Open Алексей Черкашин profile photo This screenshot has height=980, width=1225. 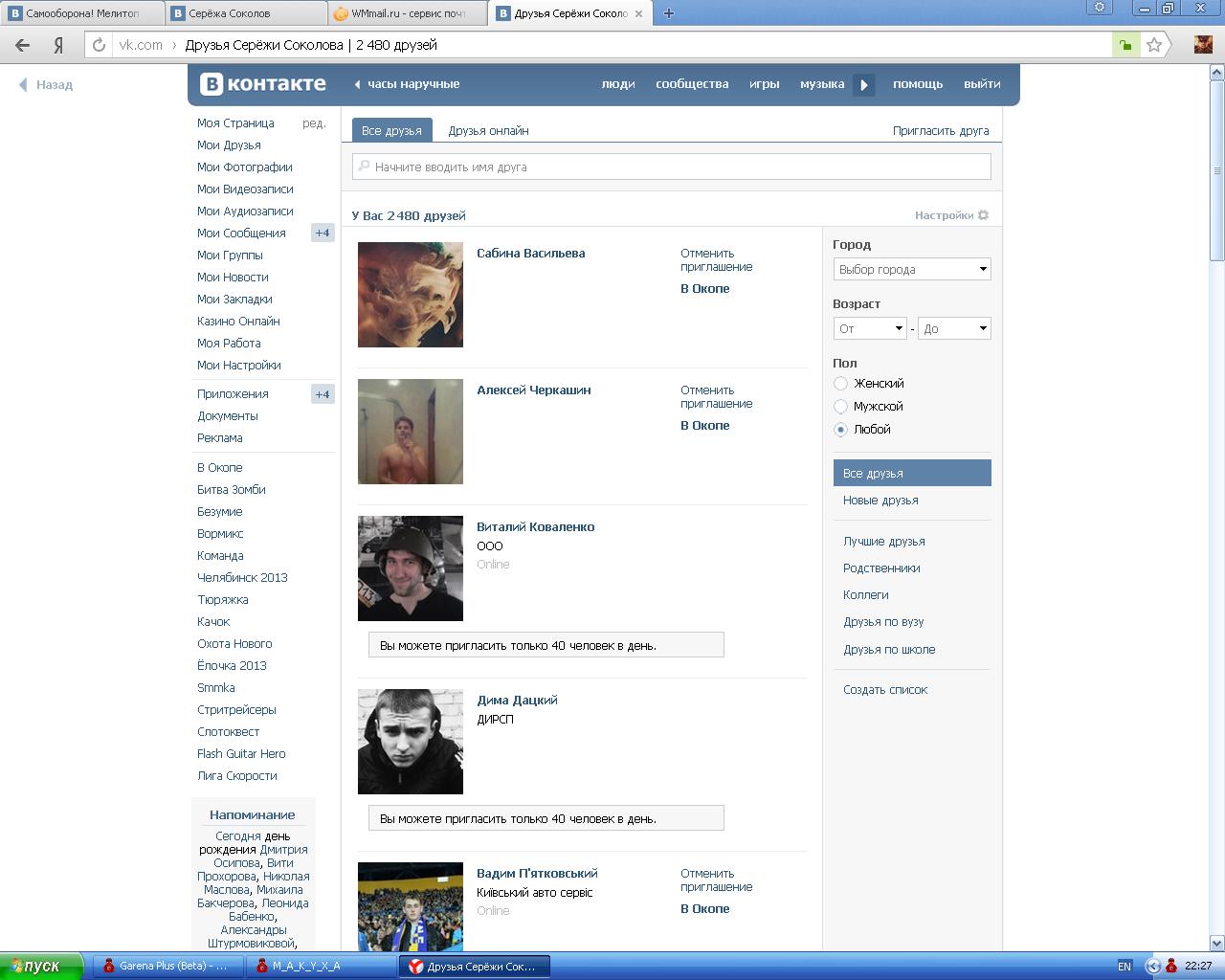click(411, 432)
